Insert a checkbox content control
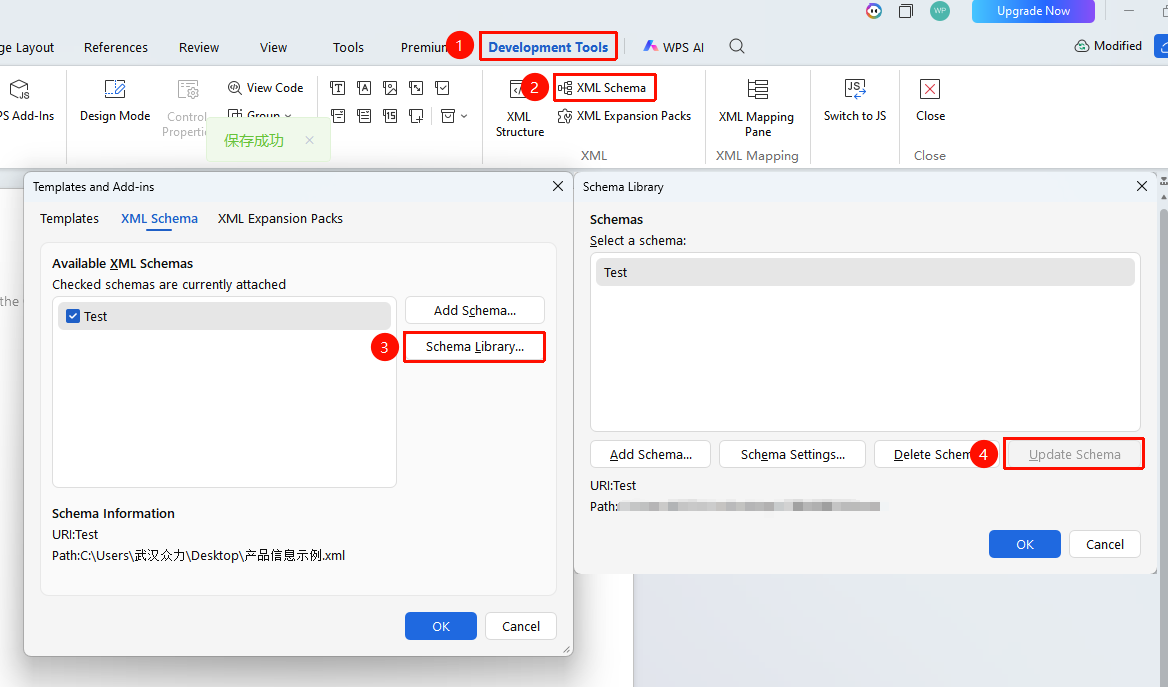Screen dimensions: 1168x687 coord(442,88)
